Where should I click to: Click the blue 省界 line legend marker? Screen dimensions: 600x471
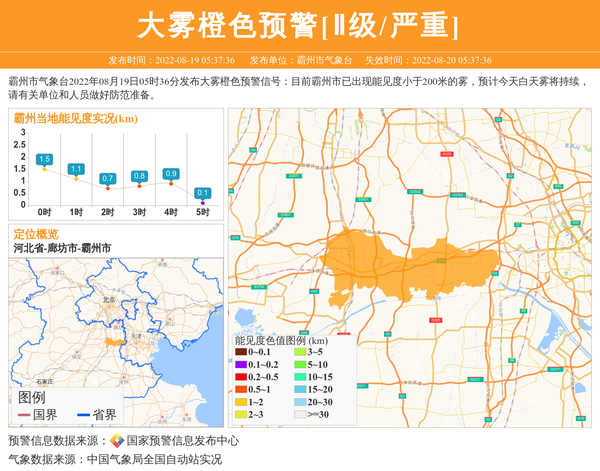click(x=82, y=415)
